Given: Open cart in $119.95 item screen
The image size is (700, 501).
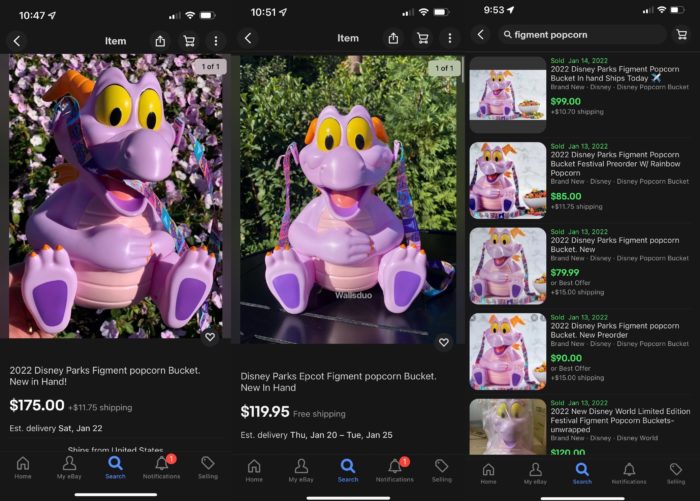Looking at the screenshot, I should (422, 38).
